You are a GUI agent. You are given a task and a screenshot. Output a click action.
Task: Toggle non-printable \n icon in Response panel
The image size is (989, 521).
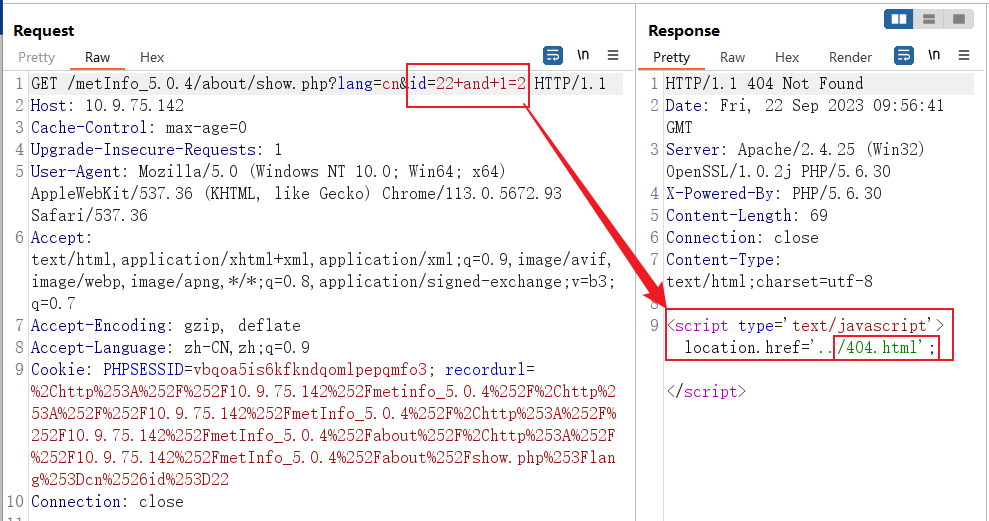click(x=934, y=56)
